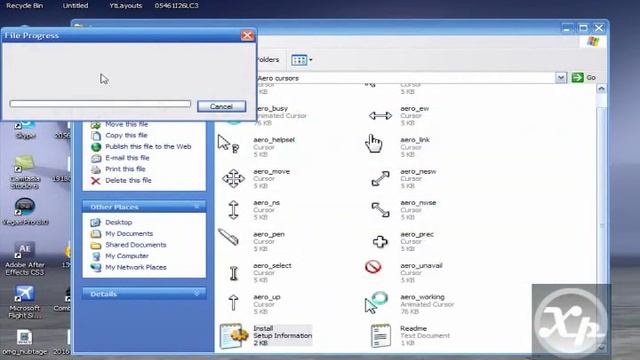
Task: Close the File Progress dialog
Action: [247, 36]
